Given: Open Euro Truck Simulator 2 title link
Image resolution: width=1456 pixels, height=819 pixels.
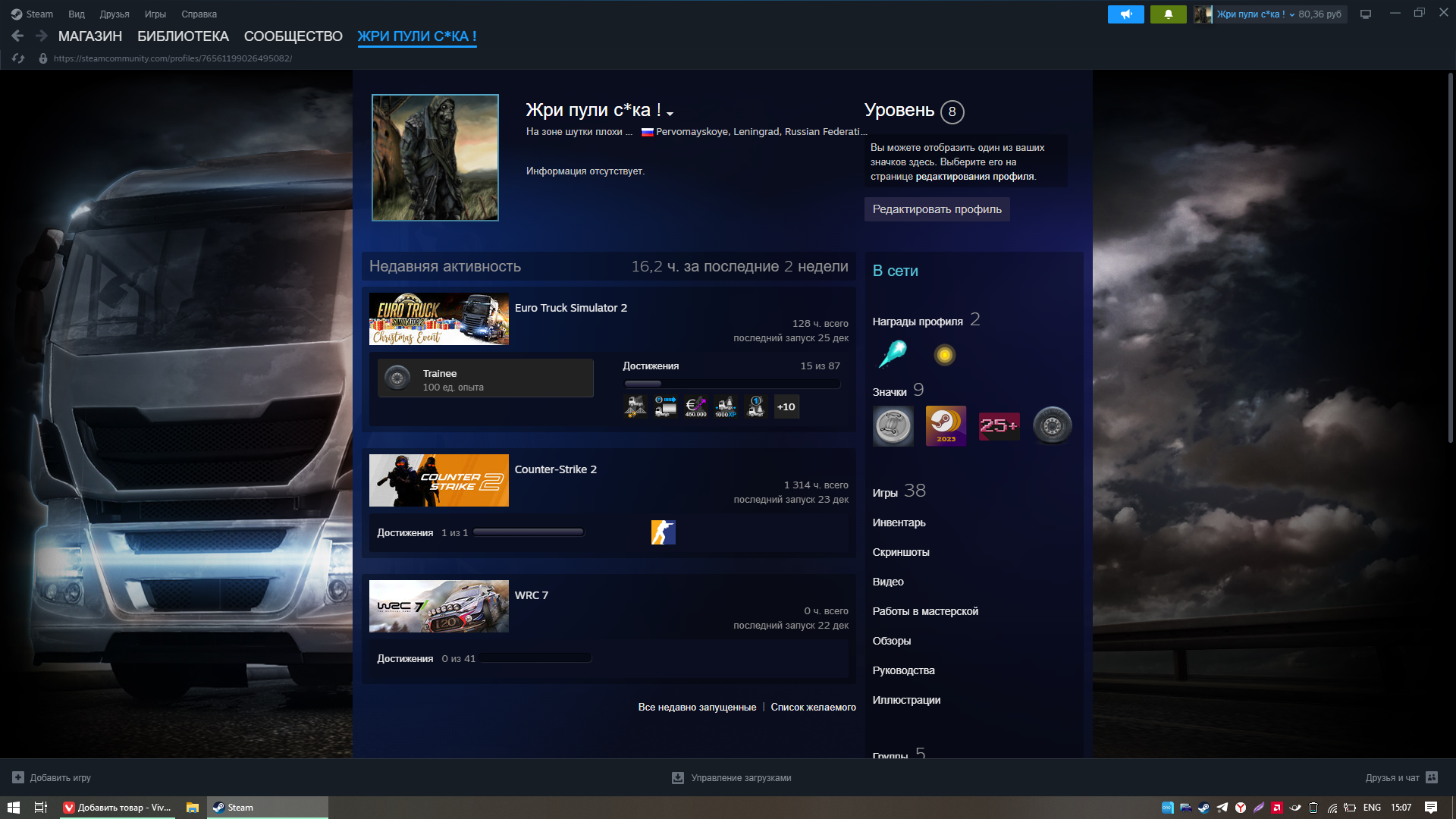Looking at the screenshot, I should [x=571, y=308].
